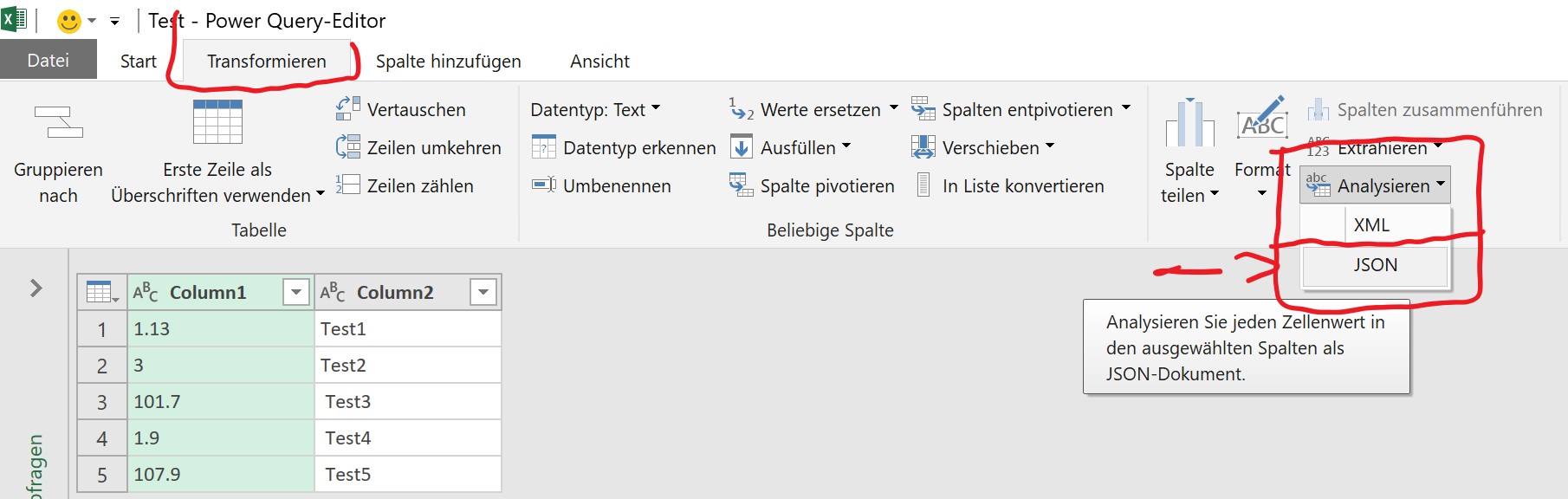Open the Column2 filter dropdown
This screenshot has height=499, width=1568.
coord(483,293)
